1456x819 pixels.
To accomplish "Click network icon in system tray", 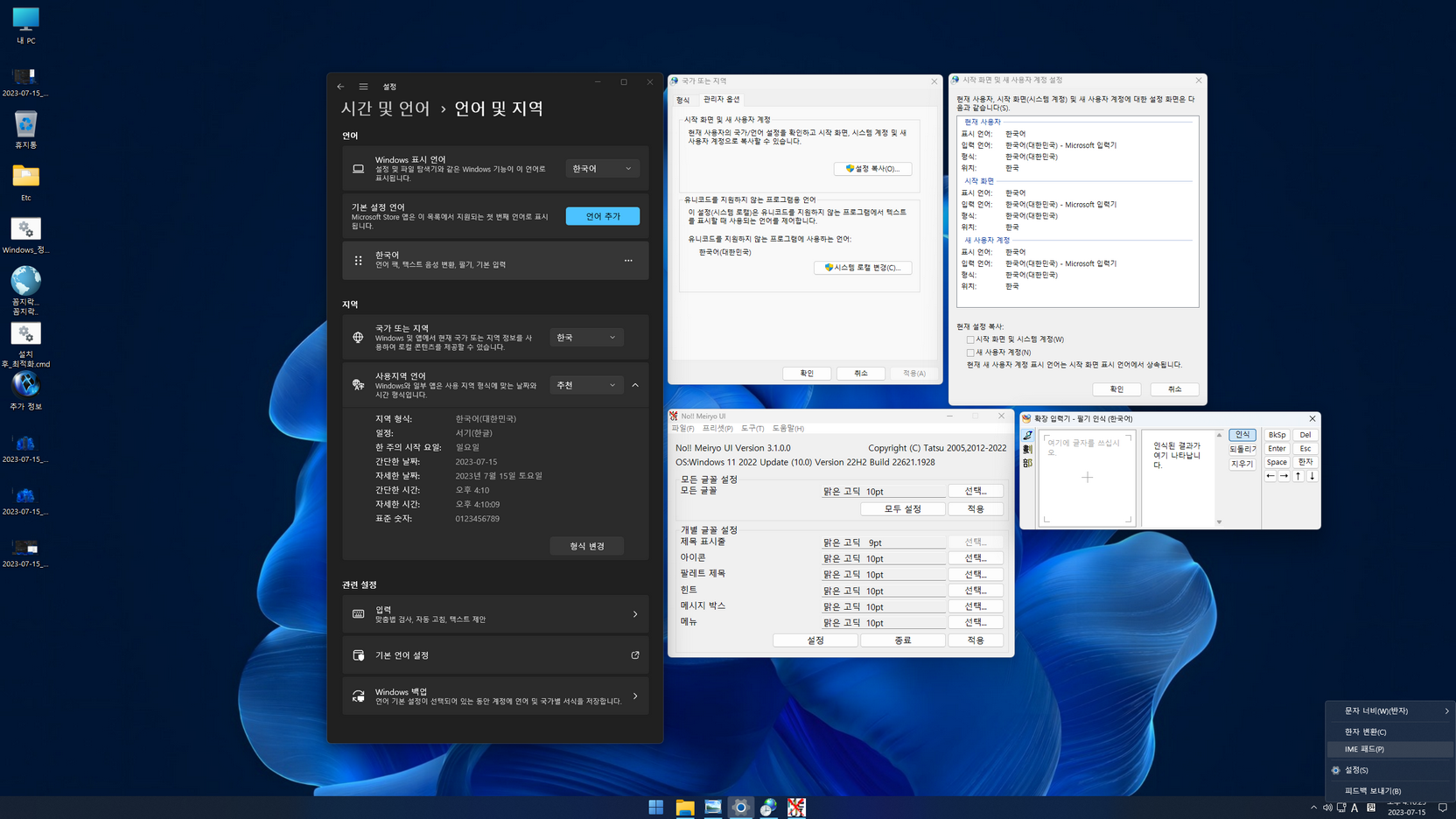I will [1341, 808].
